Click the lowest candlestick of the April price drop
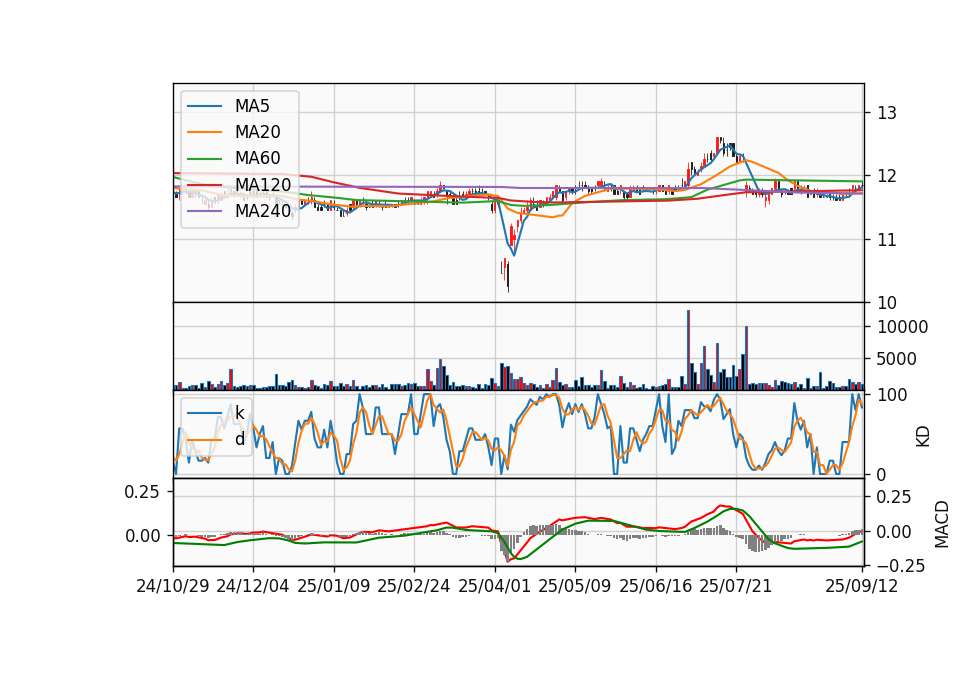 point(508,277)
